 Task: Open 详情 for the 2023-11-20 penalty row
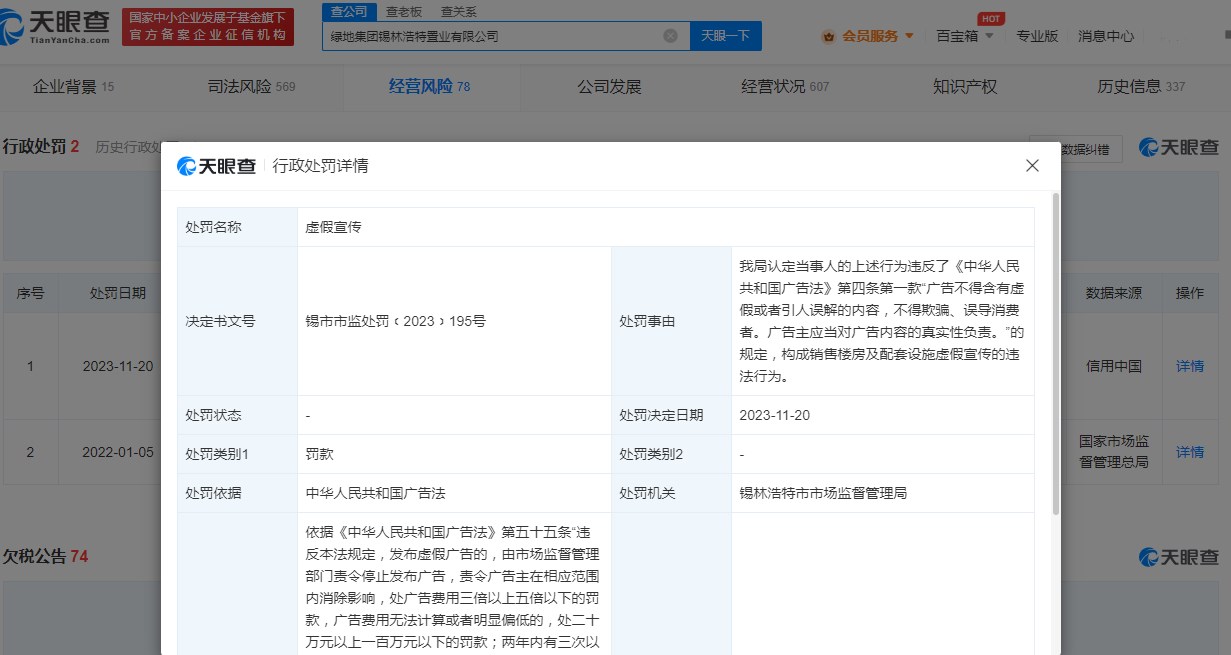tap(1190, 367)
